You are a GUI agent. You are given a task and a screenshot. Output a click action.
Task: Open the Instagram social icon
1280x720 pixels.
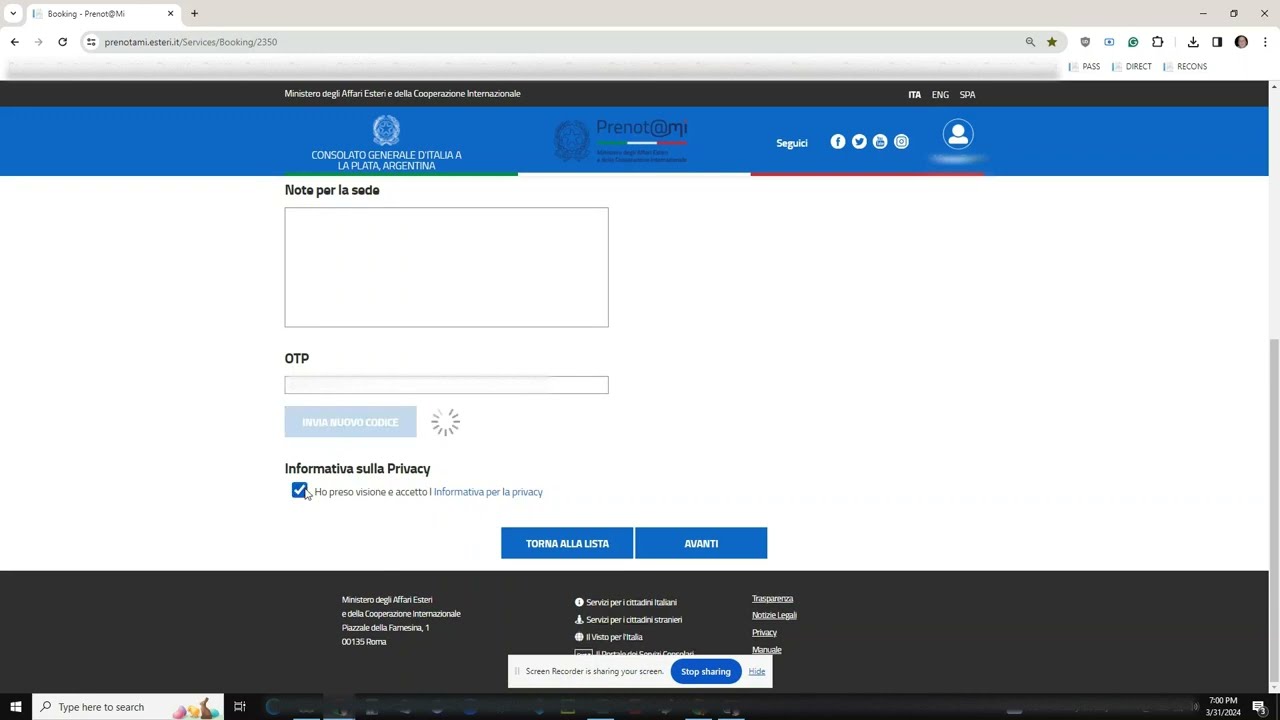tap(901, 142)
